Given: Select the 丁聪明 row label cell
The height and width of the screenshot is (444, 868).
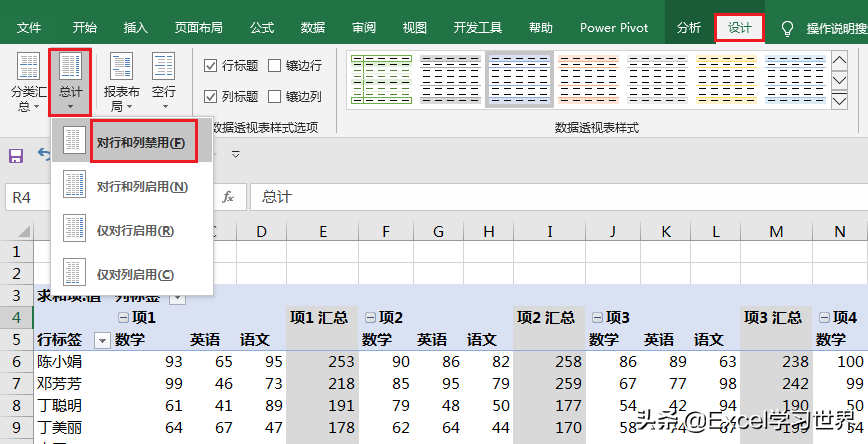Looking at the screenshot, I should [x=73, y=405].
